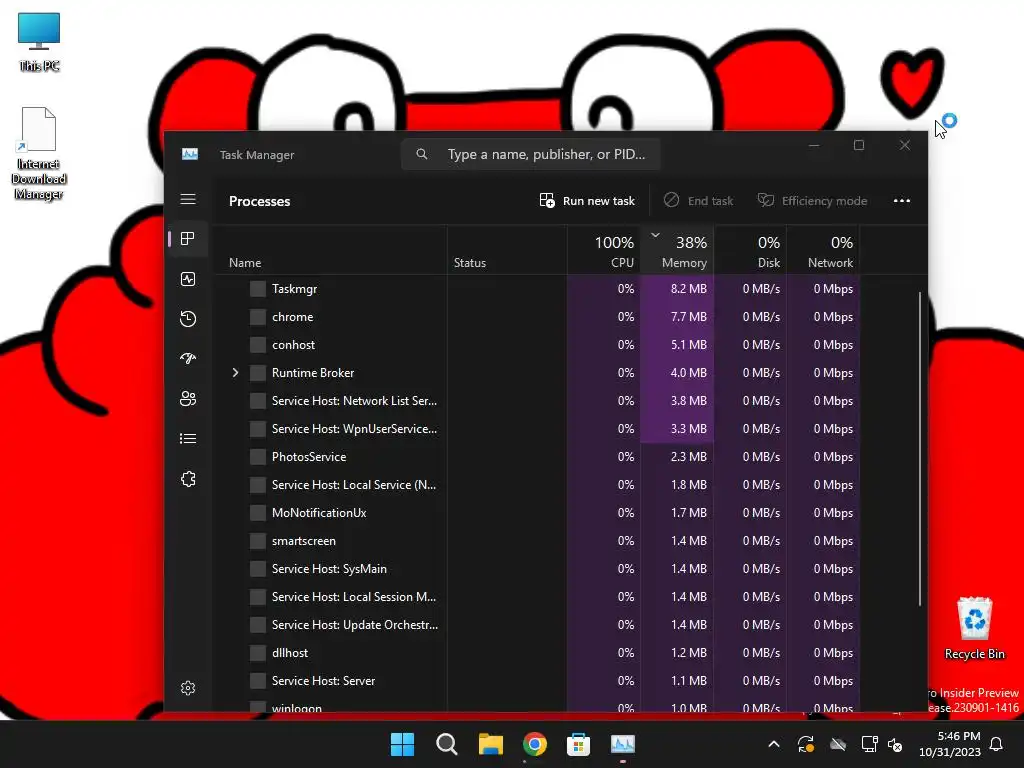Select the Runtime Broker process row
The image size is (1024, 768).
pos(537,373)
